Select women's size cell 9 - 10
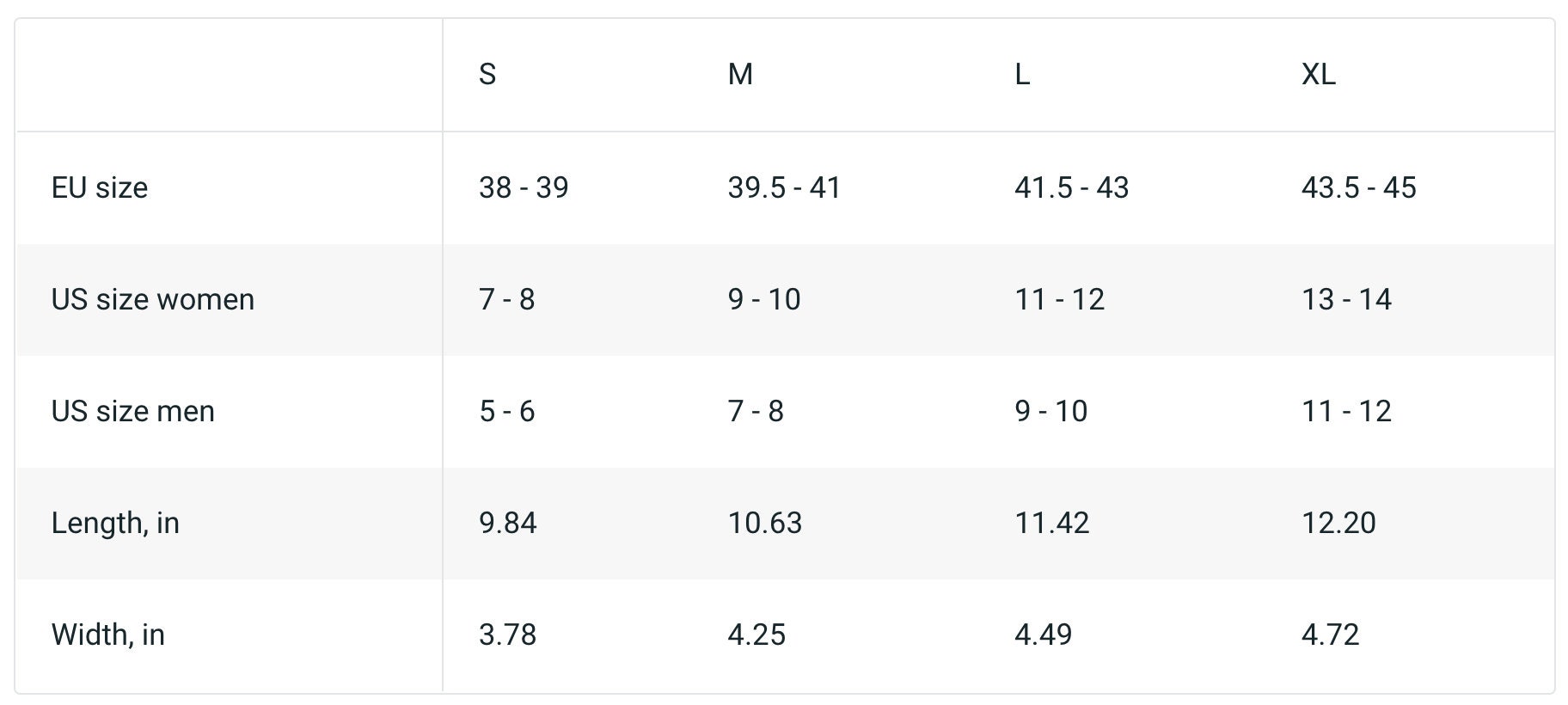Image resolution: width=1568 pixels, height=705 pixels. [x=764, y=299]
